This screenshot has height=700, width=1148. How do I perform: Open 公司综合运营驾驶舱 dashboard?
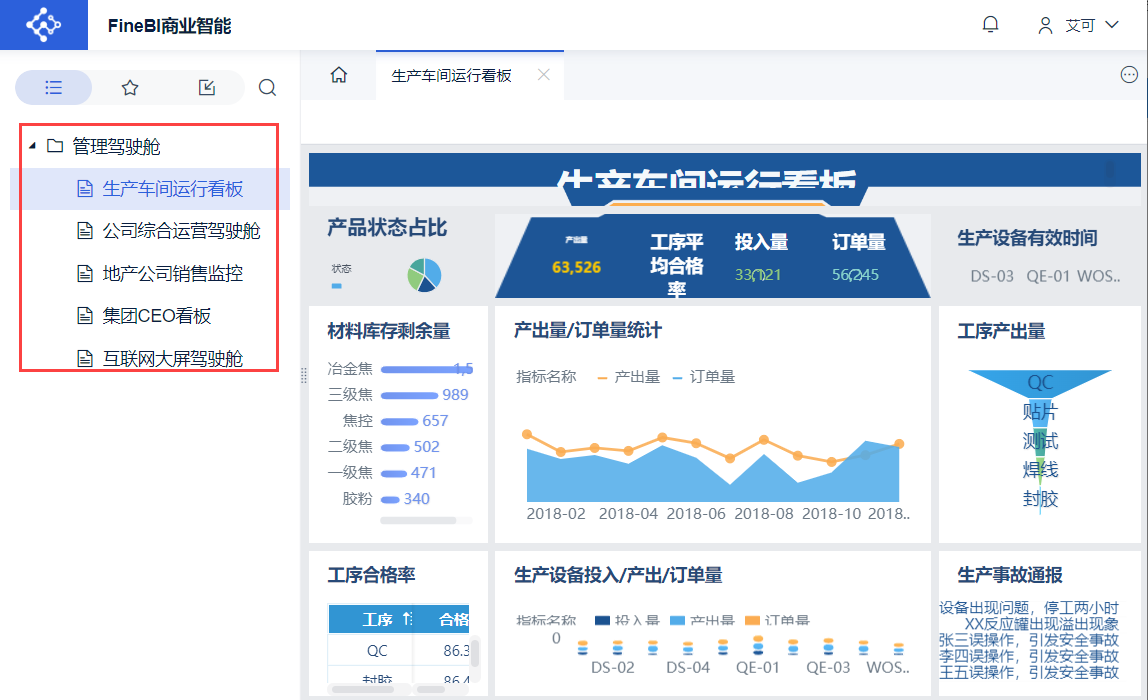pyautogui.click(x=181, y=231)
